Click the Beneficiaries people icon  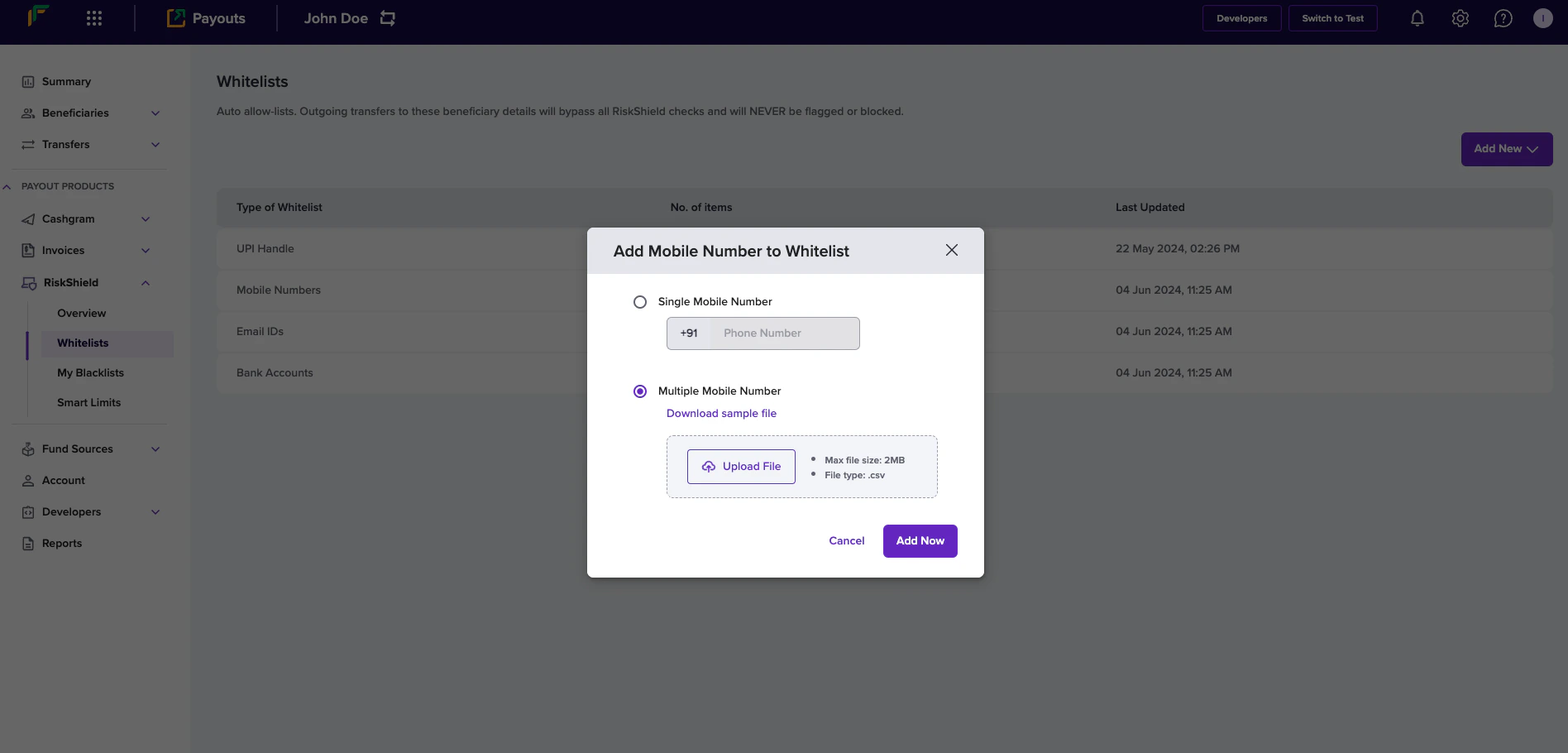[x=28, y=113]
